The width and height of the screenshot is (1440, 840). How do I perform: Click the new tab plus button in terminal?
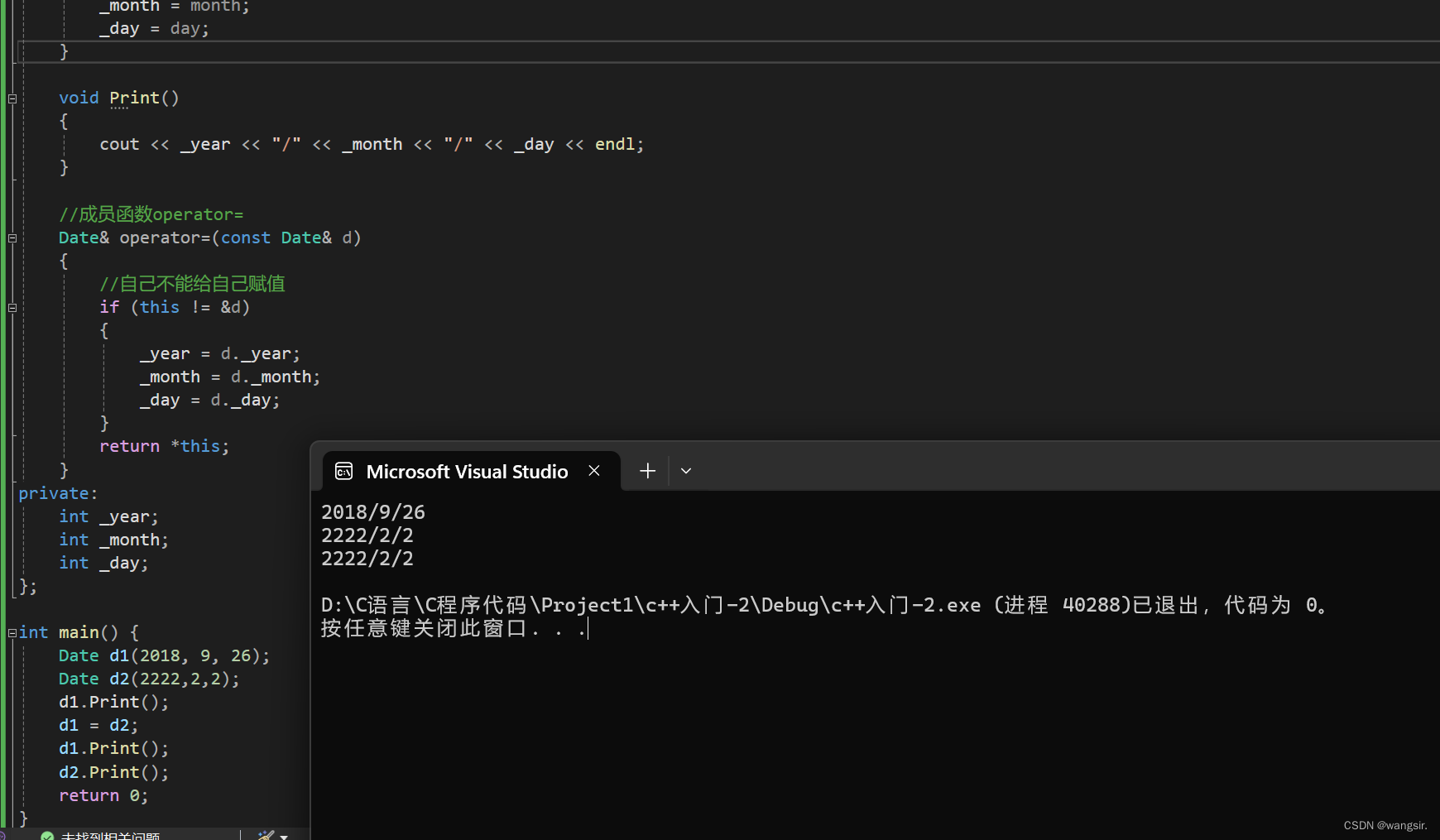(647, 471)
